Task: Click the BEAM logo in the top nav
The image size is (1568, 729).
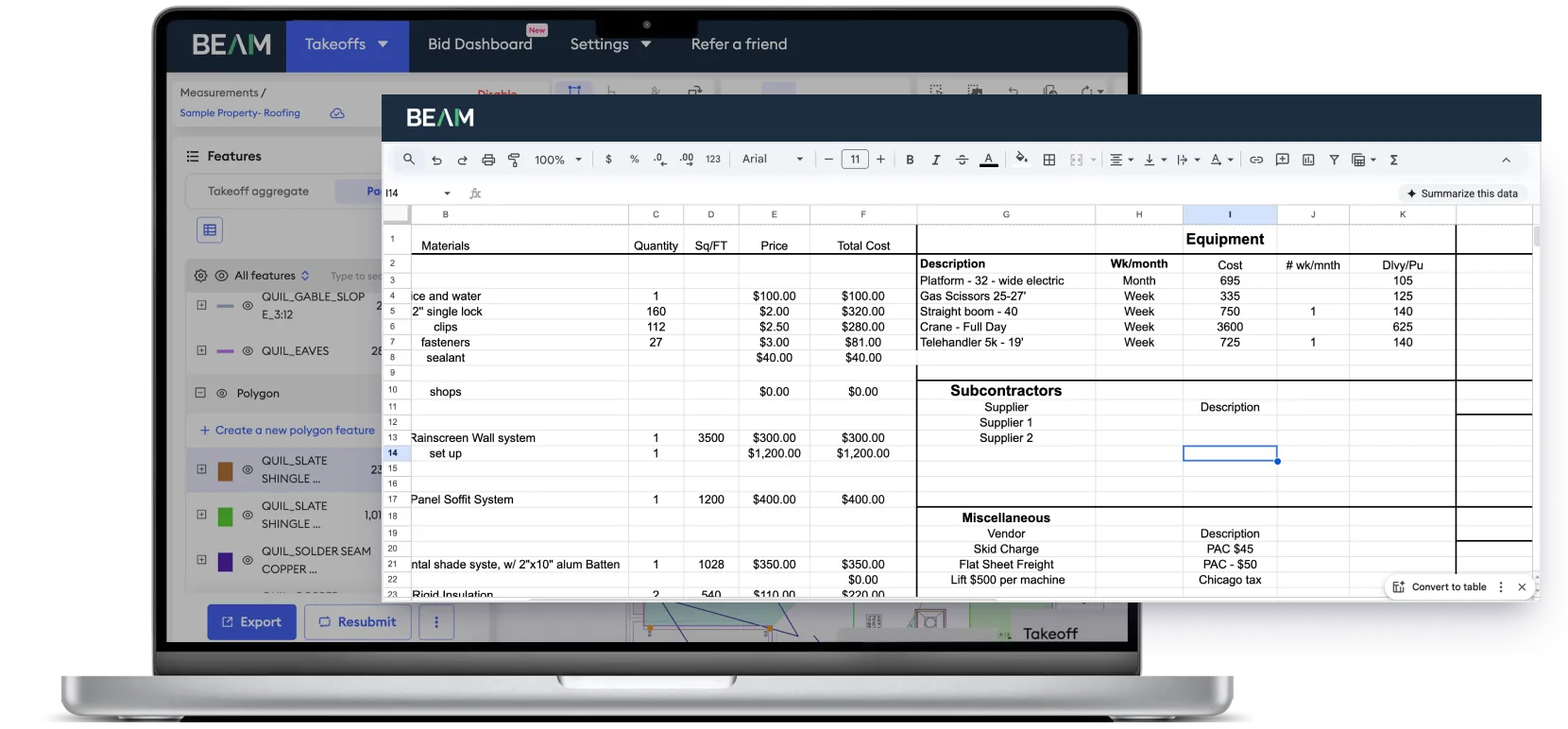Action: pos(231,44)
